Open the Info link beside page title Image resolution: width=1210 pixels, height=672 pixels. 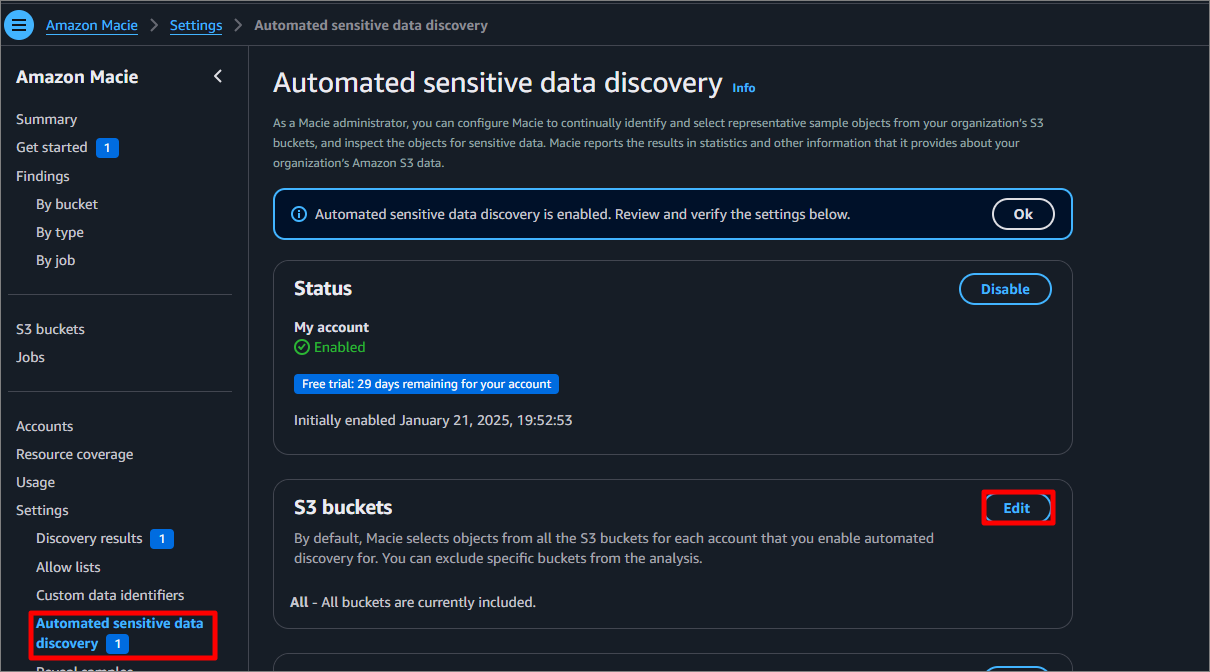click(744, 88)
